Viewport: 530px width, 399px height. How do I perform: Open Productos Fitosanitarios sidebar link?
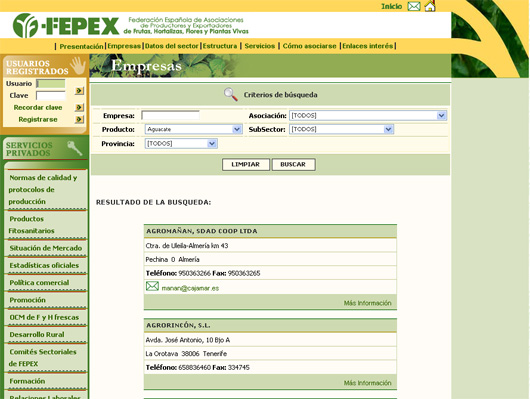[x=31, y=225]
